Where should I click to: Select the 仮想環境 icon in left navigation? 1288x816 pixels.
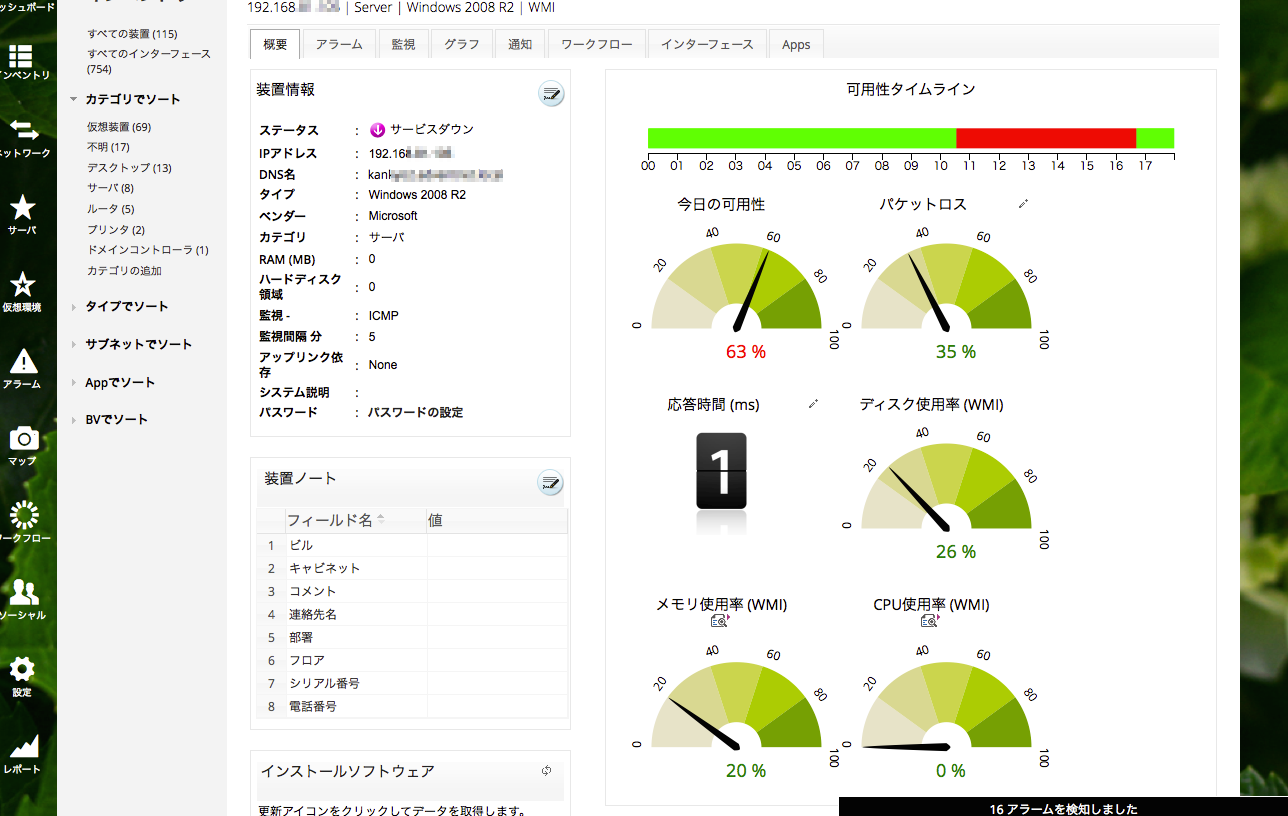[25, 290]
